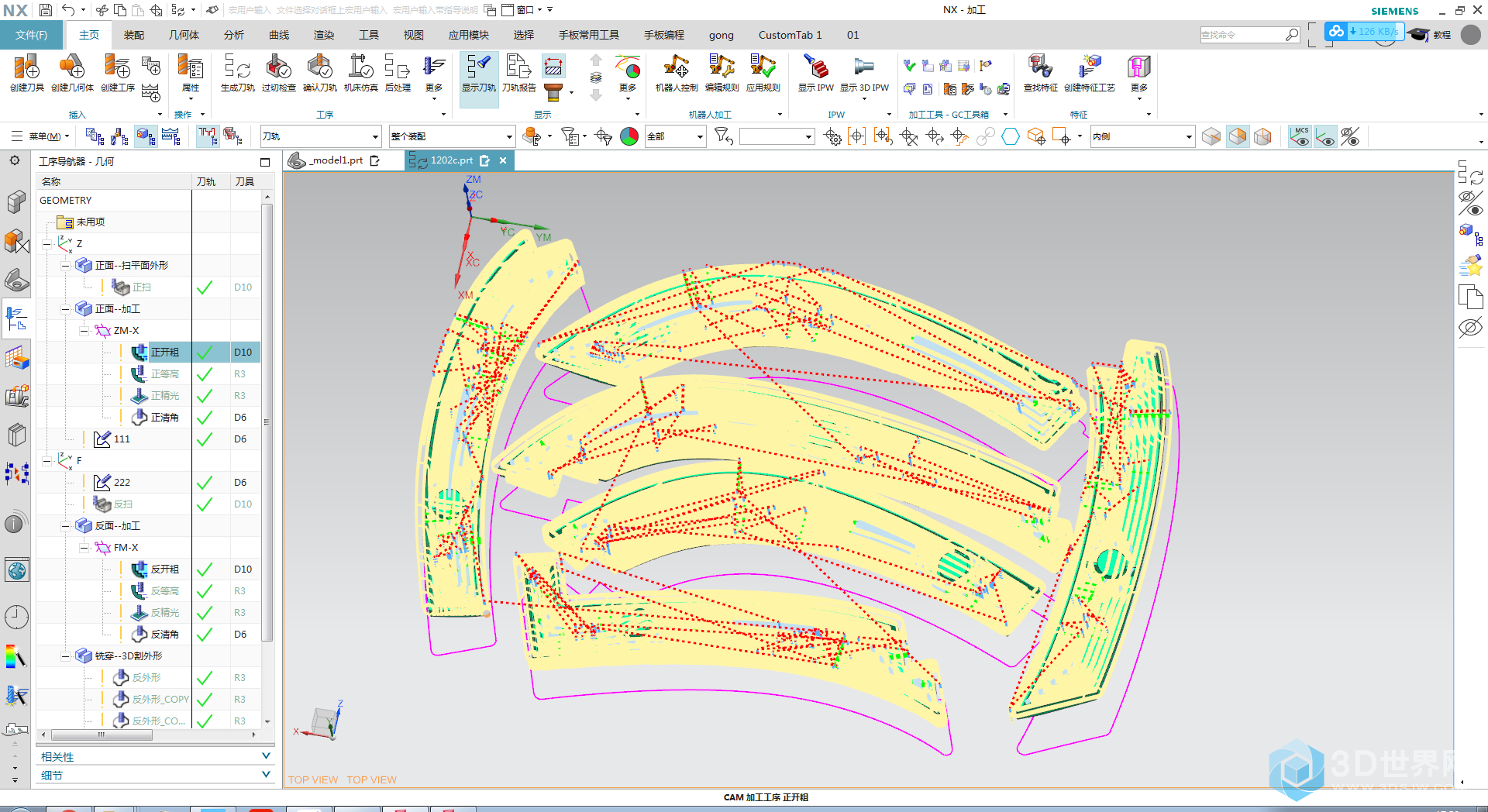Viewport: 1488px width, 812px height.
Task: Maximize the 工序导航器 panel
Action: [265, 162]
